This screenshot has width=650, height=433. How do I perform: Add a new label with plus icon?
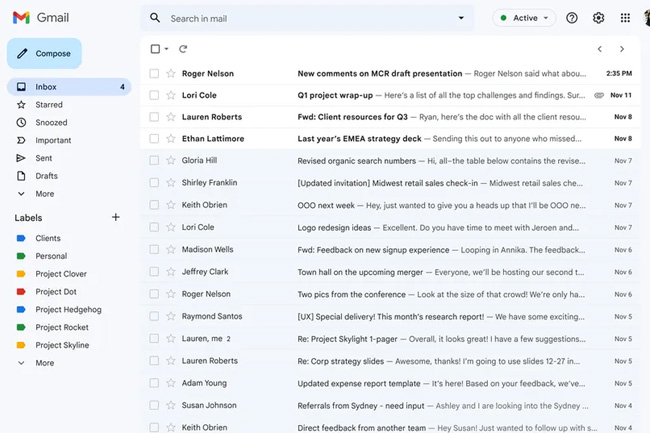[116, 217]
